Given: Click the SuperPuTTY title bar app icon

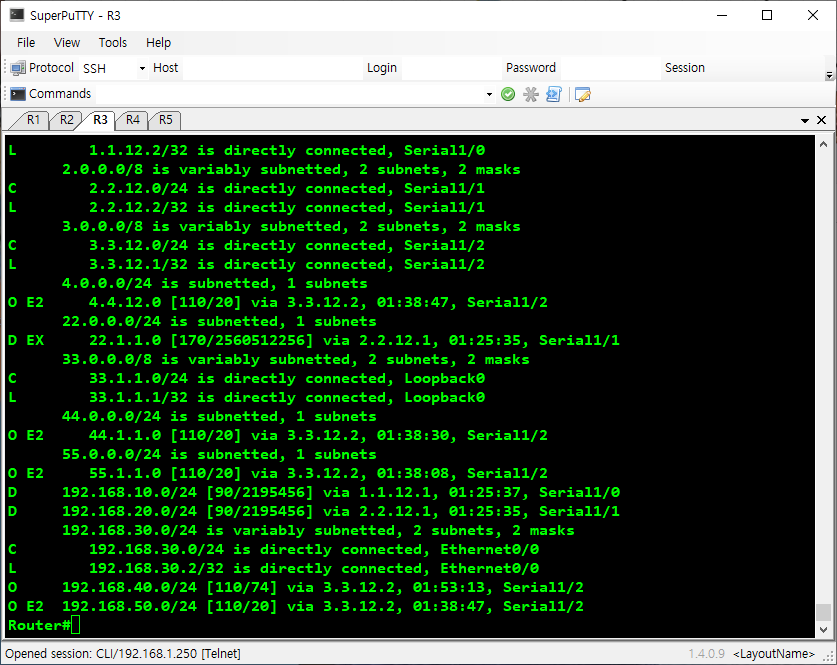Looking at the screenshot, I should [x=17, y=15].
